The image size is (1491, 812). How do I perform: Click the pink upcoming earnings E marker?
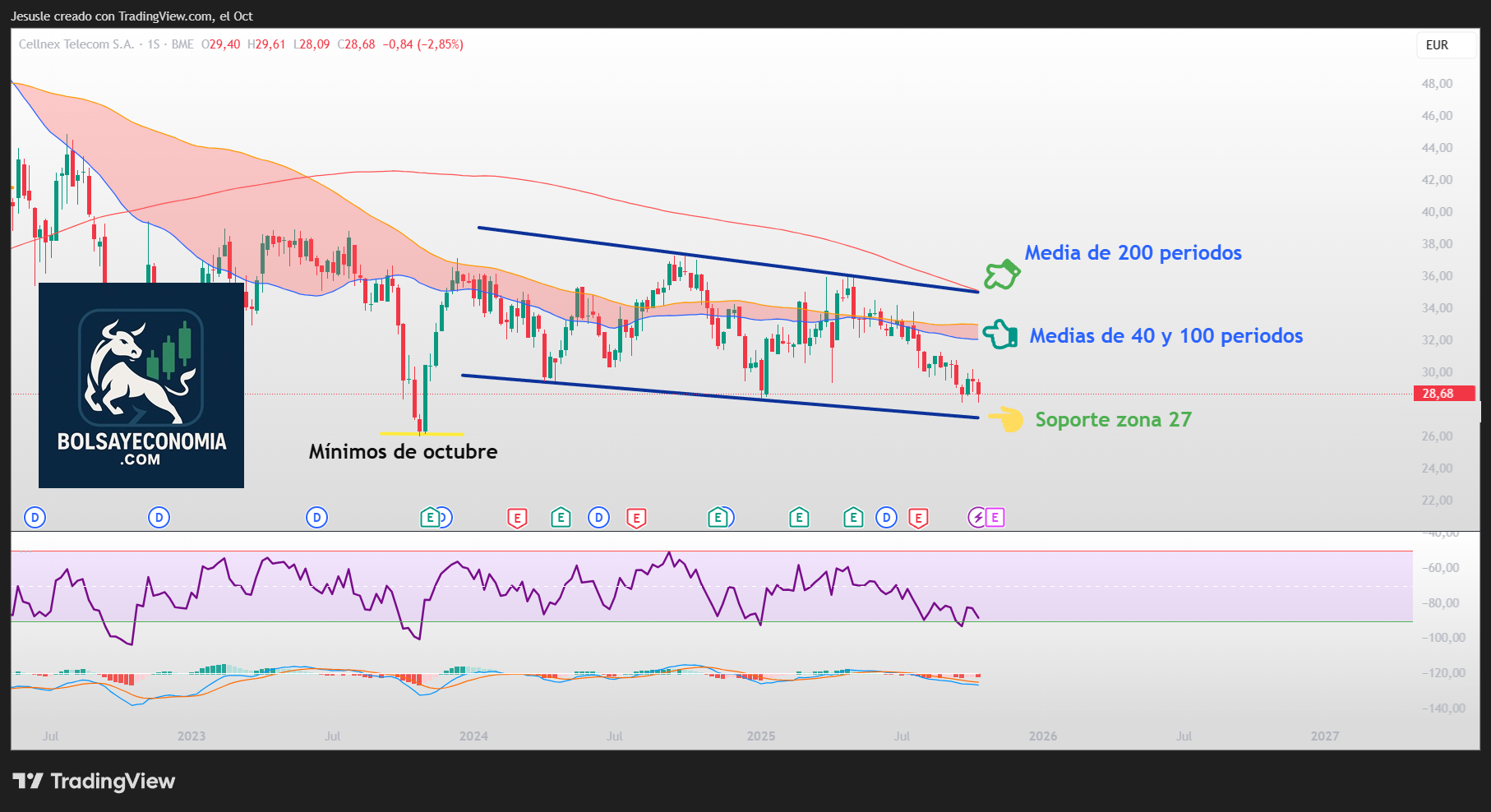(x=995, y=517)
